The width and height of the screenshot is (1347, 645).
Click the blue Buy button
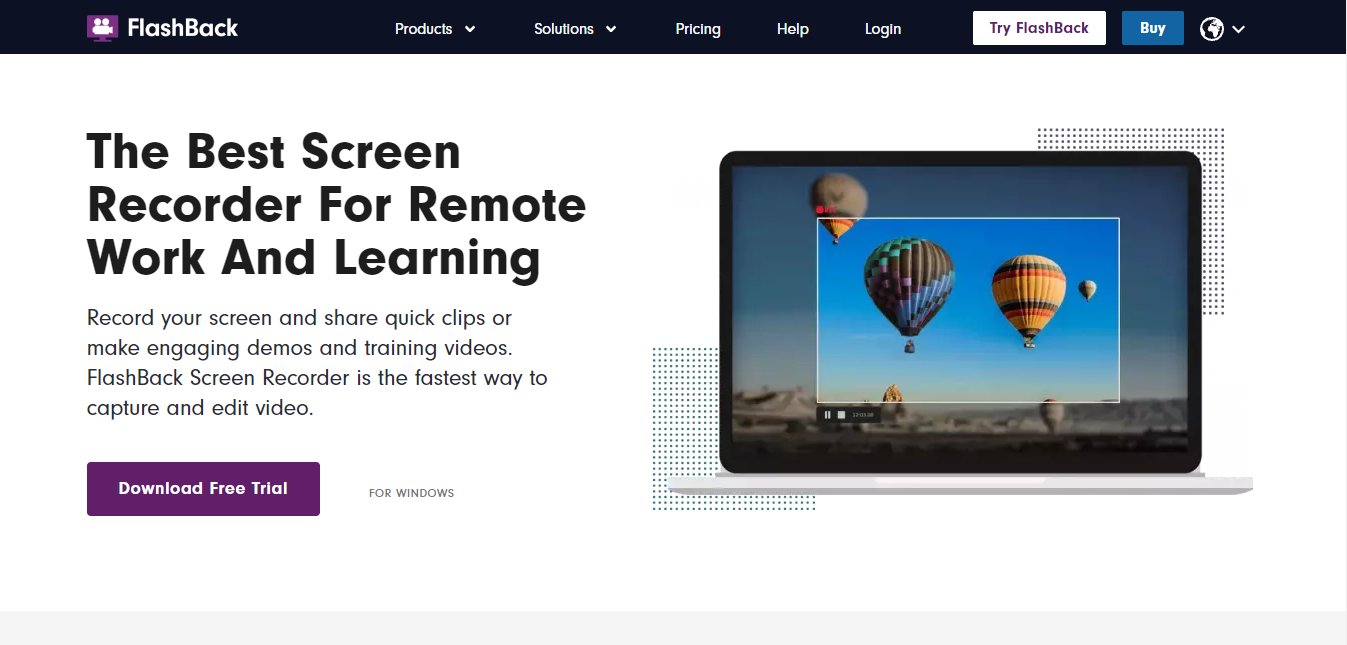click(x=1153, y=28)
